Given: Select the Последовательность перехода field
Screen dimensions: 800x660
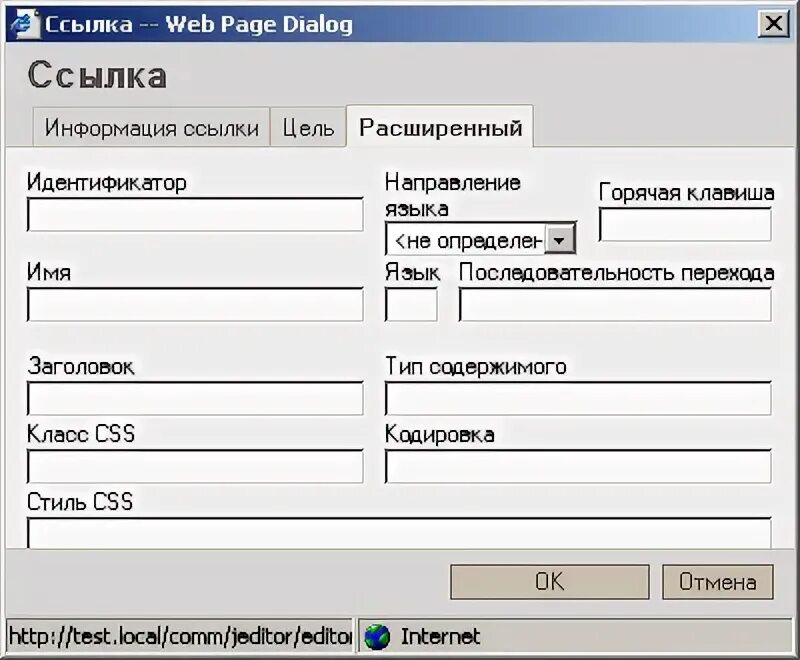Looking at the screenshot, I should coord(614,305).
